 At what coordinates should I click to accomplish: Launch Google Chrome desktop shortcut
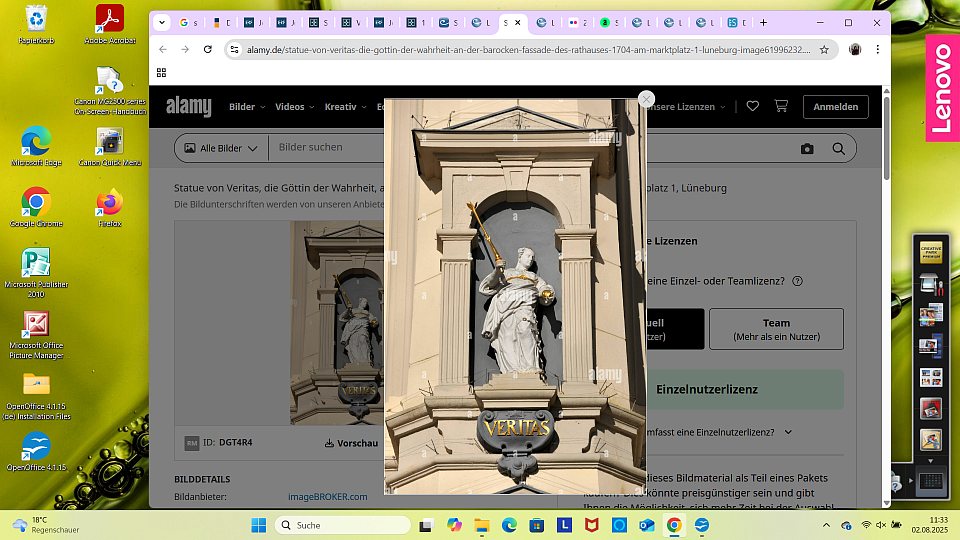[36, 208]
